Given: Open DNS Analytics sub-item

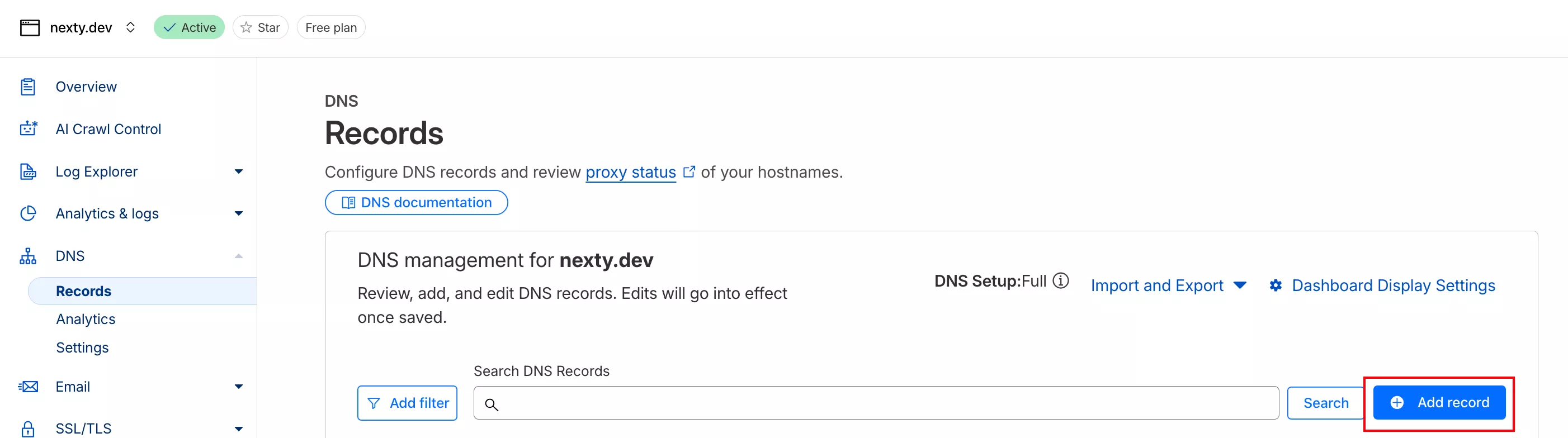Looking at the screenshot, I should (x=86, y=320).
